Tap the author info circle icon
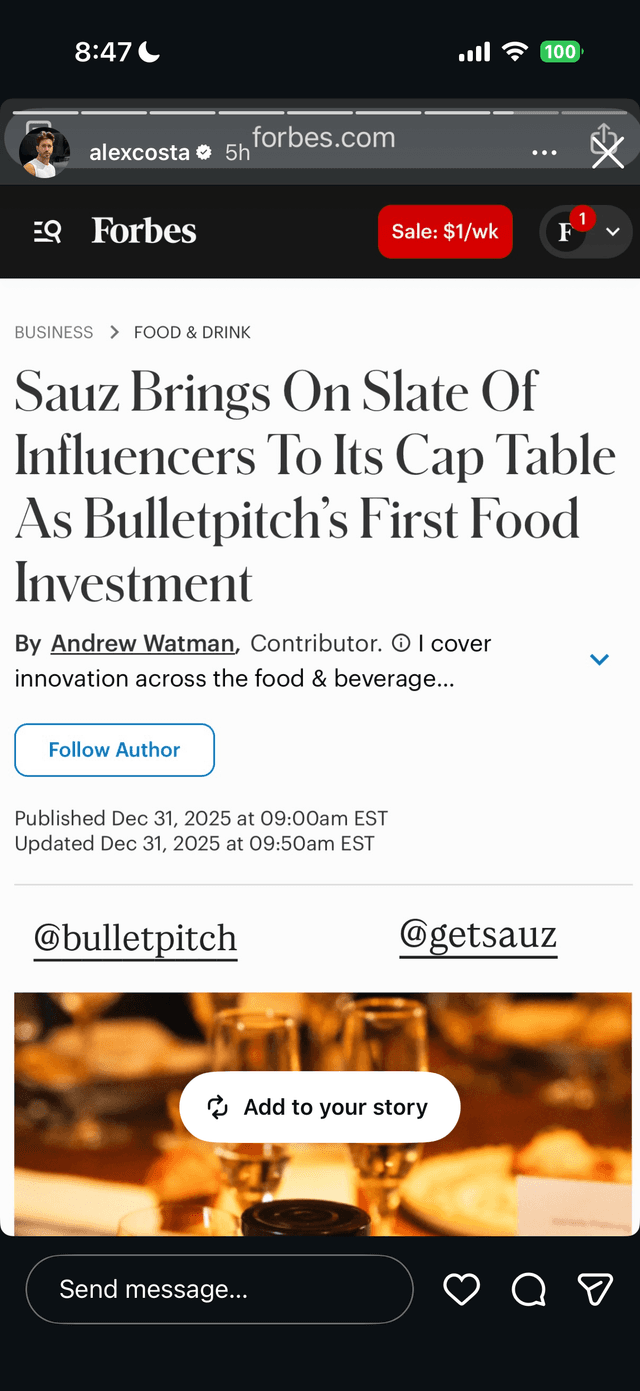This screenshot has height=1391, width=640. (401, 643)
